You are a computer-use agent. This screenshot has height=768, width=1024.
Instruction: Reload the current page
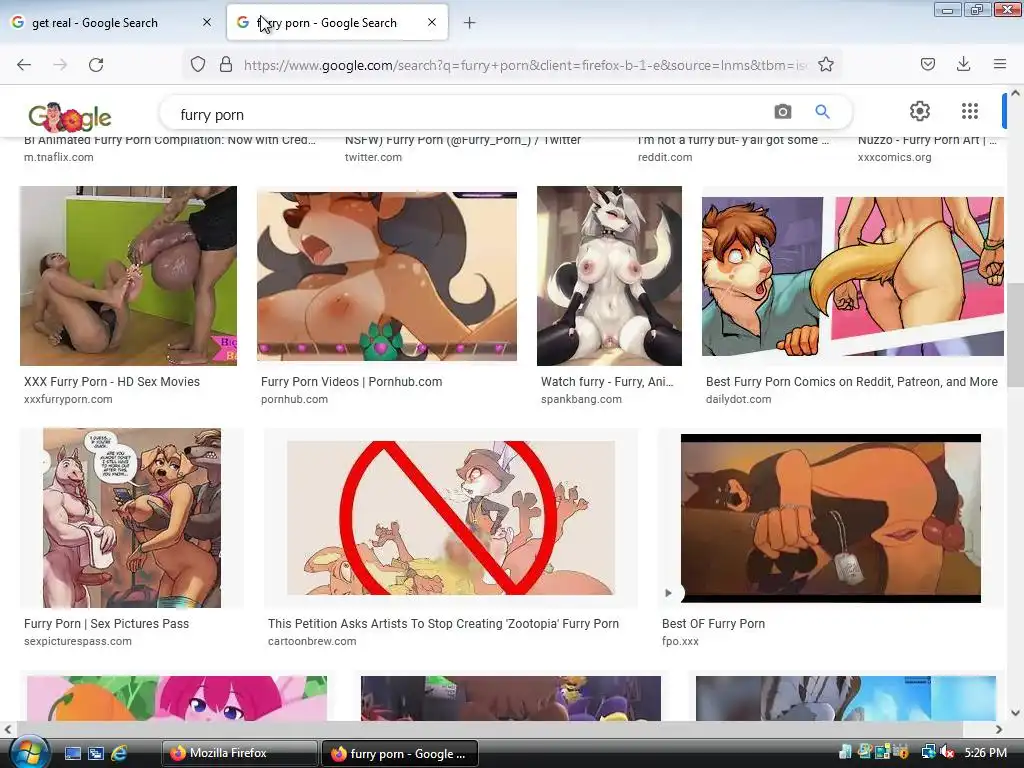click(96, 65)
